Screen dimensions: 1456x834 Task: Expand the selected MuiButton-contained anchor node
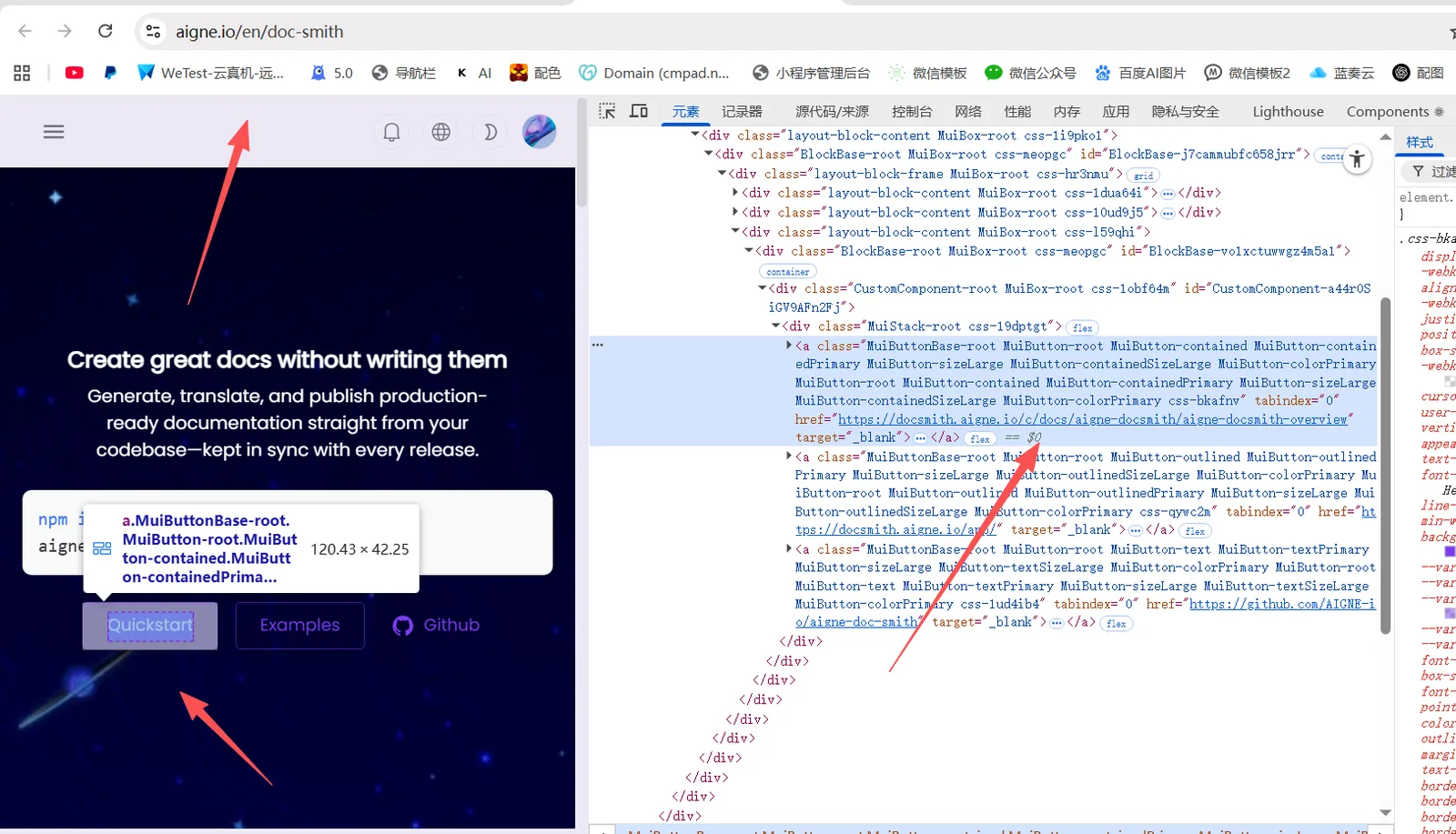789,346
